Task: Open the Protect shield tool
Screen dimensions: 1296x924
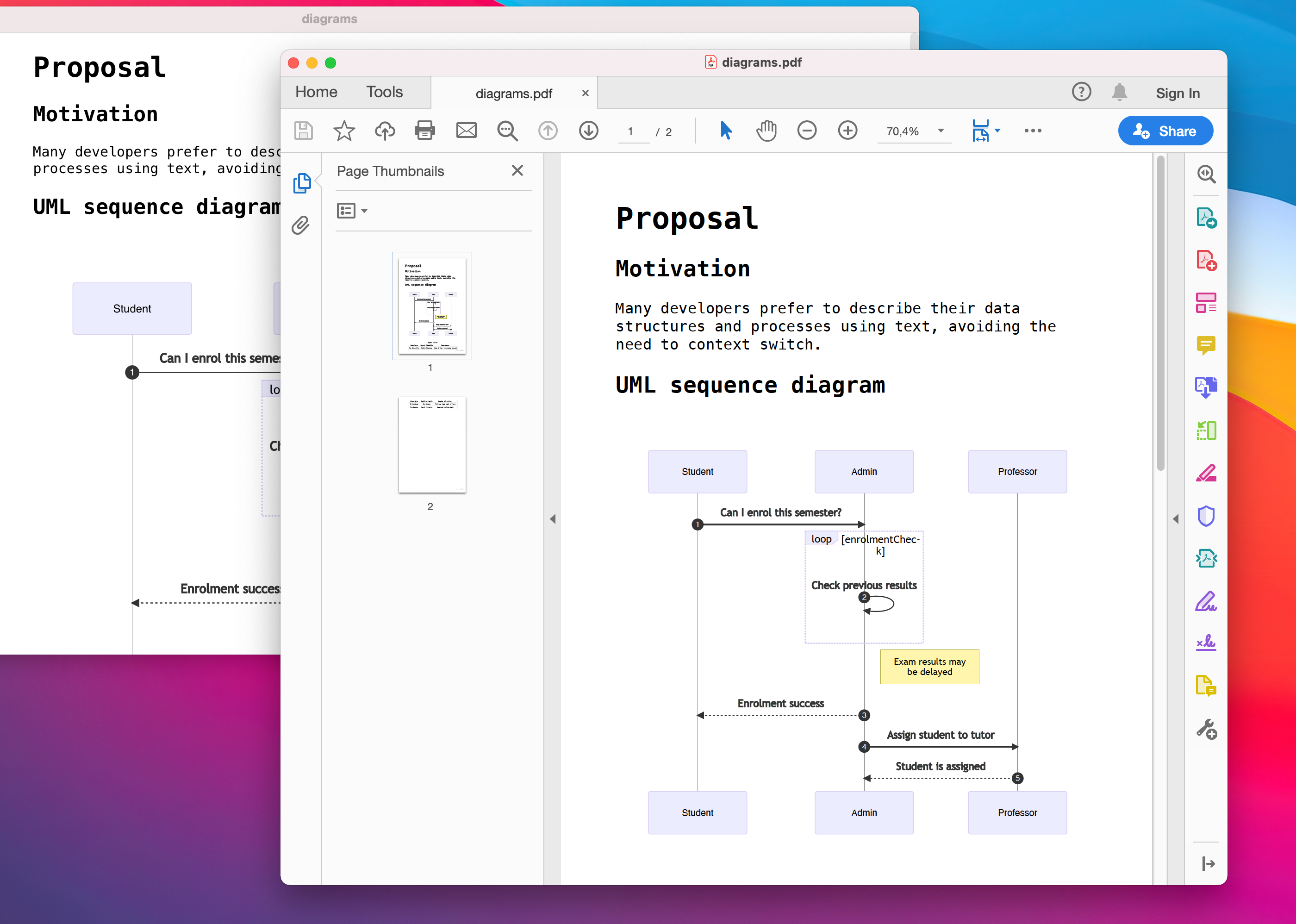Action: click(1206, 516)
